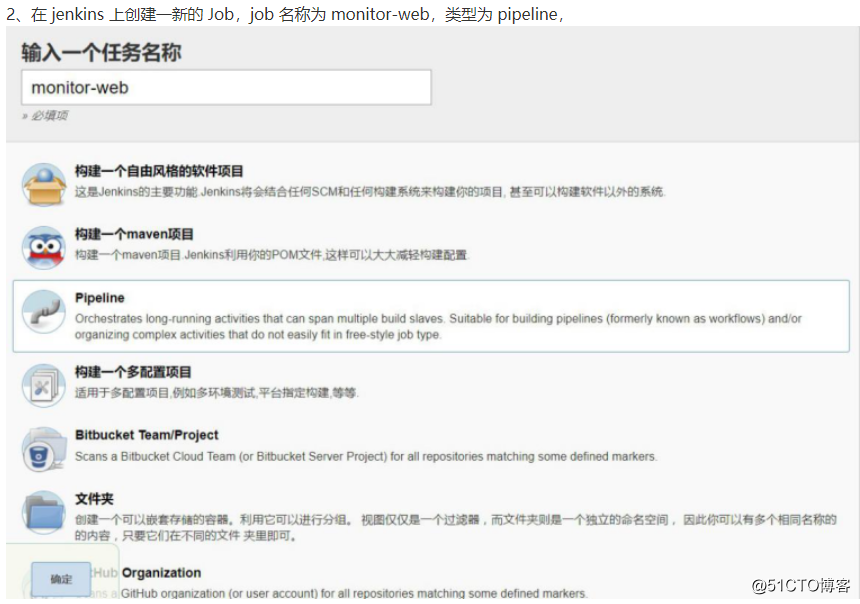The image size is (860, 604).
Task: Click the 输入一个任务名称 heading
Action: 101,53
